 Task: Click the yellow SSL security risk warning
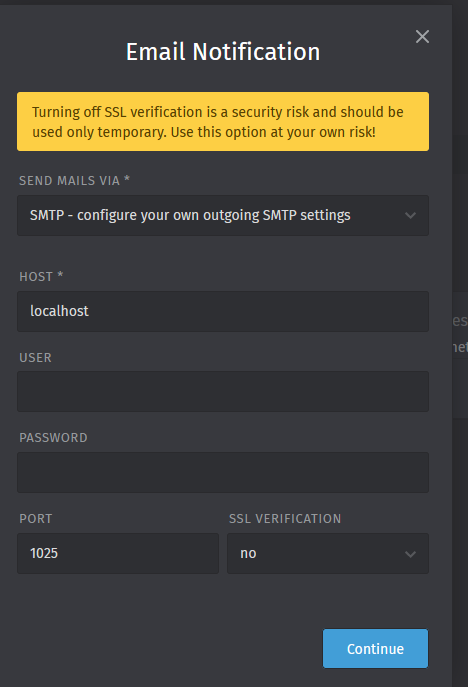223,121
